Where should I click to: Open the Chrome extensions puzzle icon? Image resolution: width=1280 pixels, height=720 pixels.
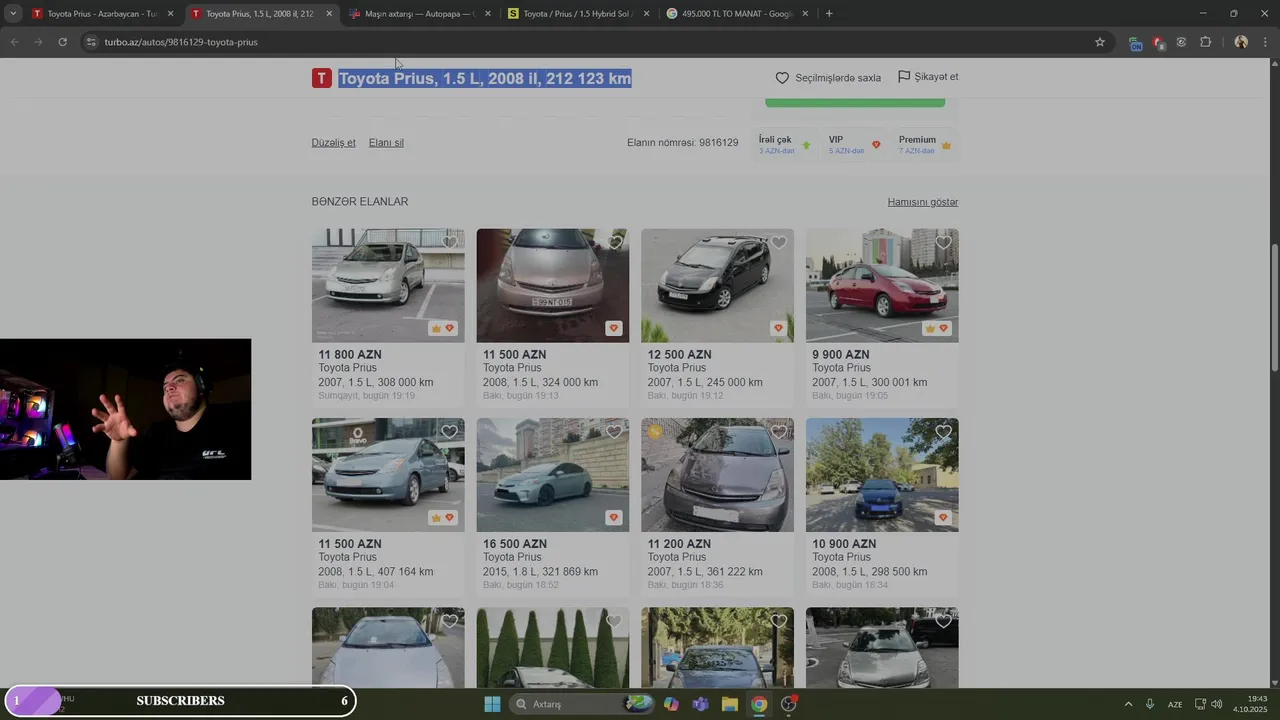[x=1205, y=42]
